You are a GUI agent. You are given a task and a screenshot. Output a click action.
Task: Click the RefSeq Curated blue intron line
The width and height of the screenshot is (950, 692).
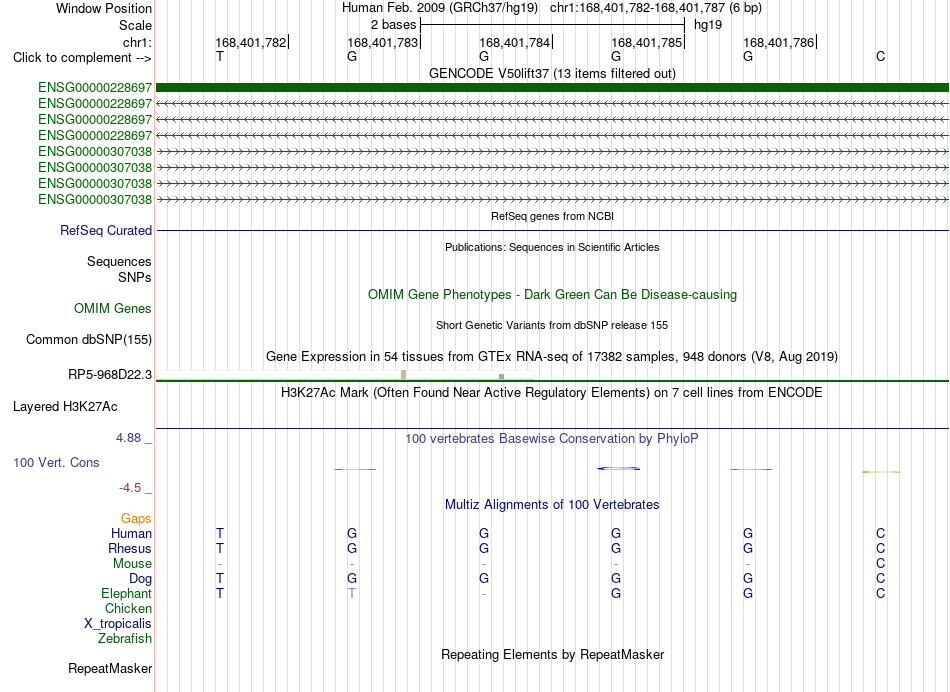click(x=552, y=230)
